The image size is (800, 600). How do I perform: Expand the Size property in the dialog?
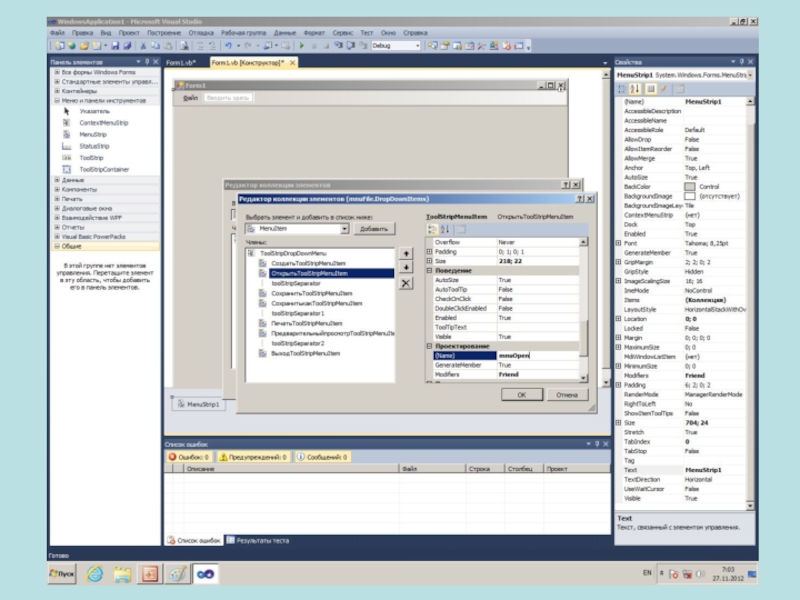tap(430, 260)
